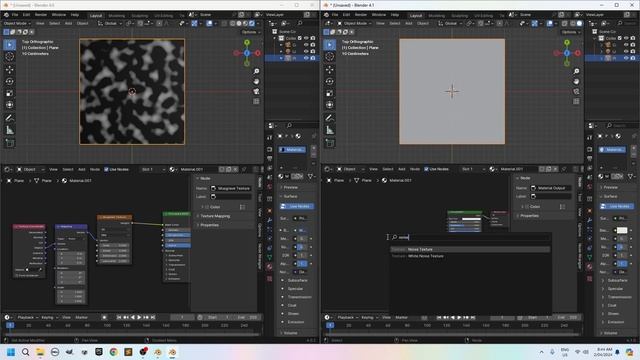The height and width of the screenshot is (360, 640).
Task: Click blue Alpha slider in left properties panel
Action: tap(302, 264)
